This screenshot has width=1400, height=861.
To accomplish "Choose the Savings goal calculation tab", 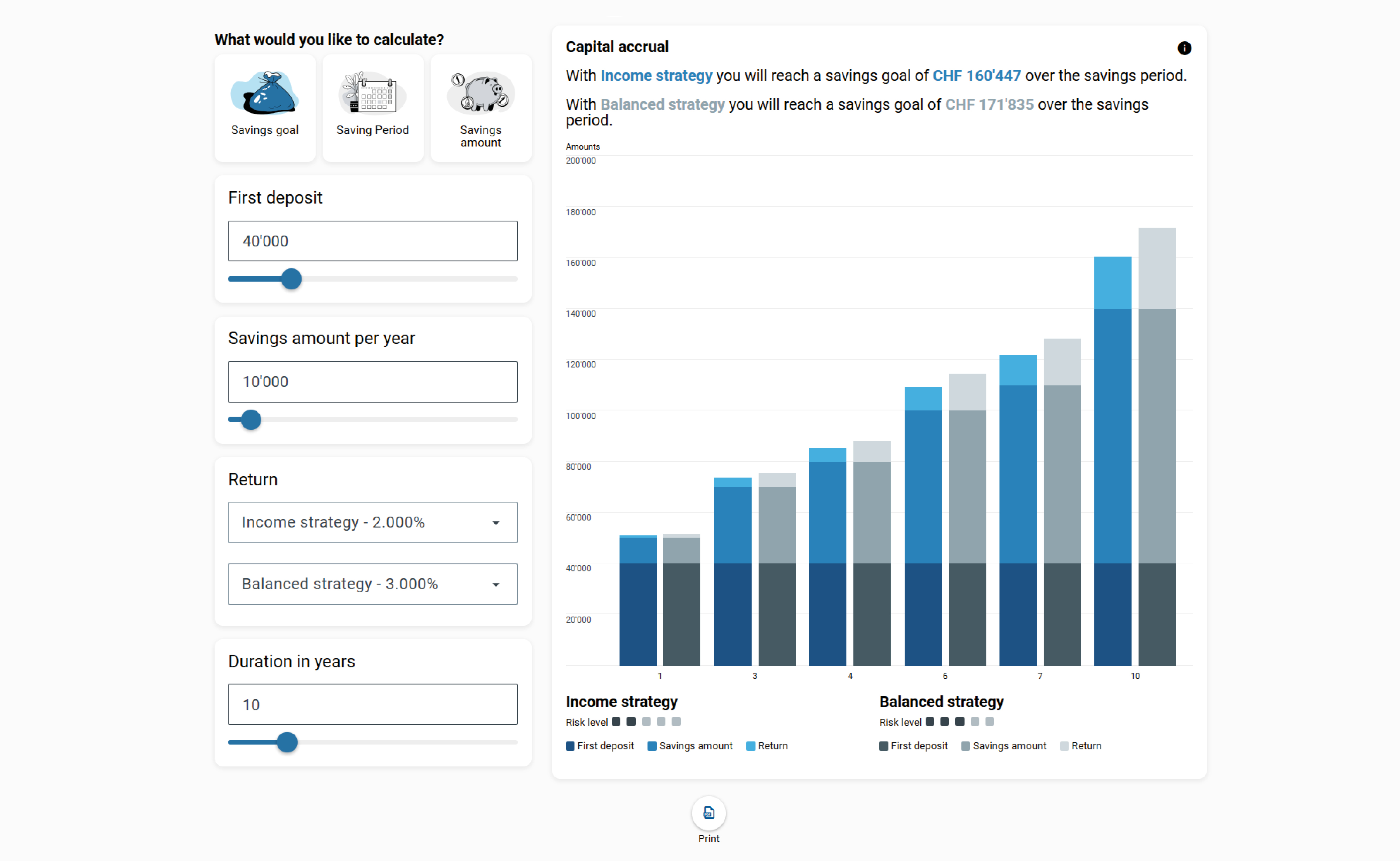I will click(x=264, y=130).
